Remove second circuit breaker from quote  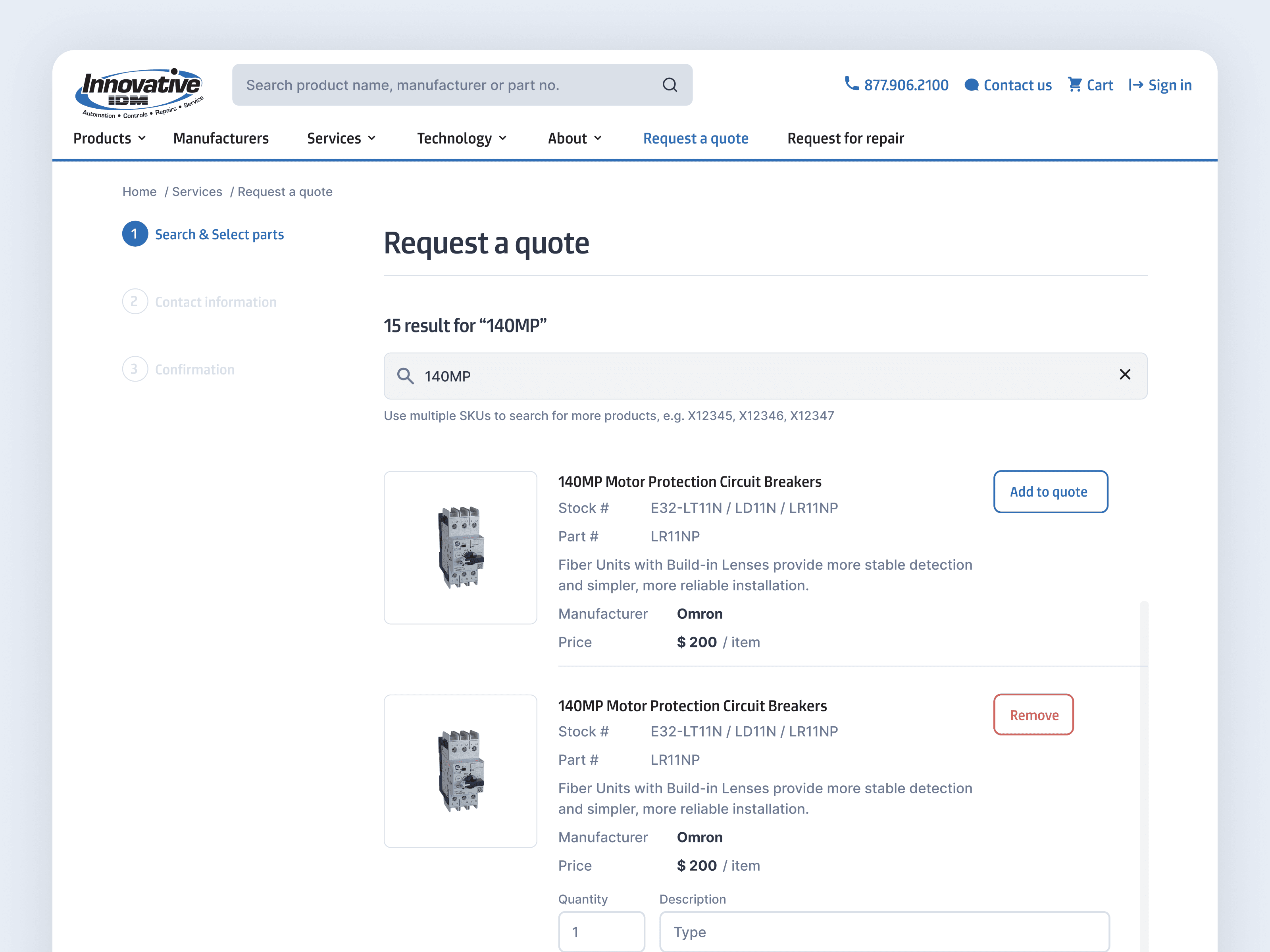(1033, 714)
